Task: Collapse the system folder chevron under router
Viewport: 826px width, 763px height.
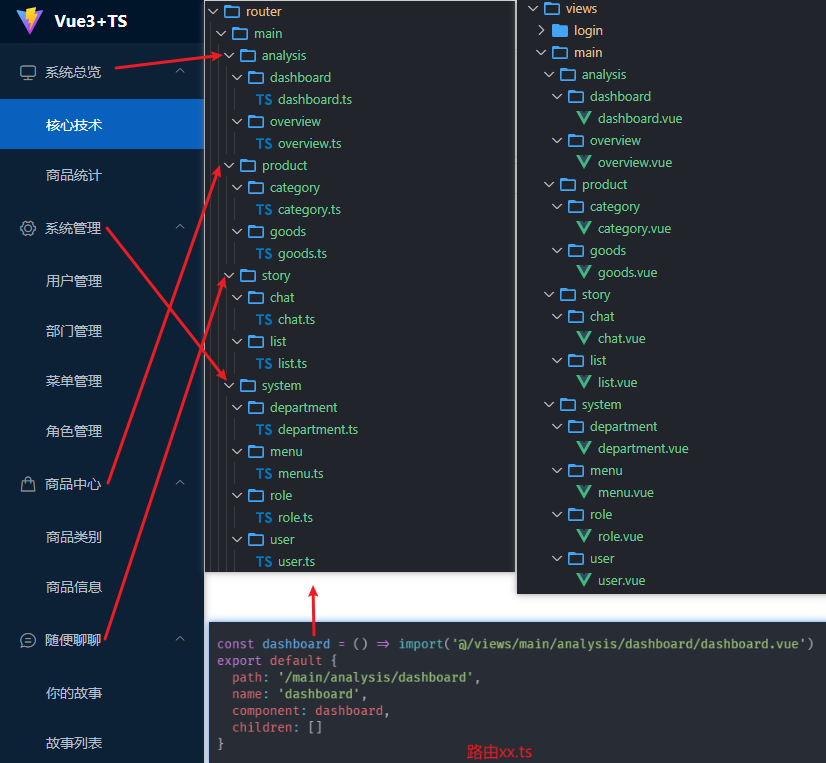Action: pyautogui.click(x=229, y=386)
